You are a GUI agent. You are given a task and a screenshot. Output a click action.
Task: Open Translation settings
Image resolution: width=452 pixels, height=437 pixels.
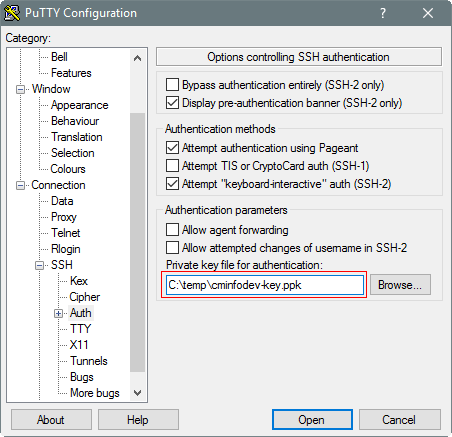77,137
